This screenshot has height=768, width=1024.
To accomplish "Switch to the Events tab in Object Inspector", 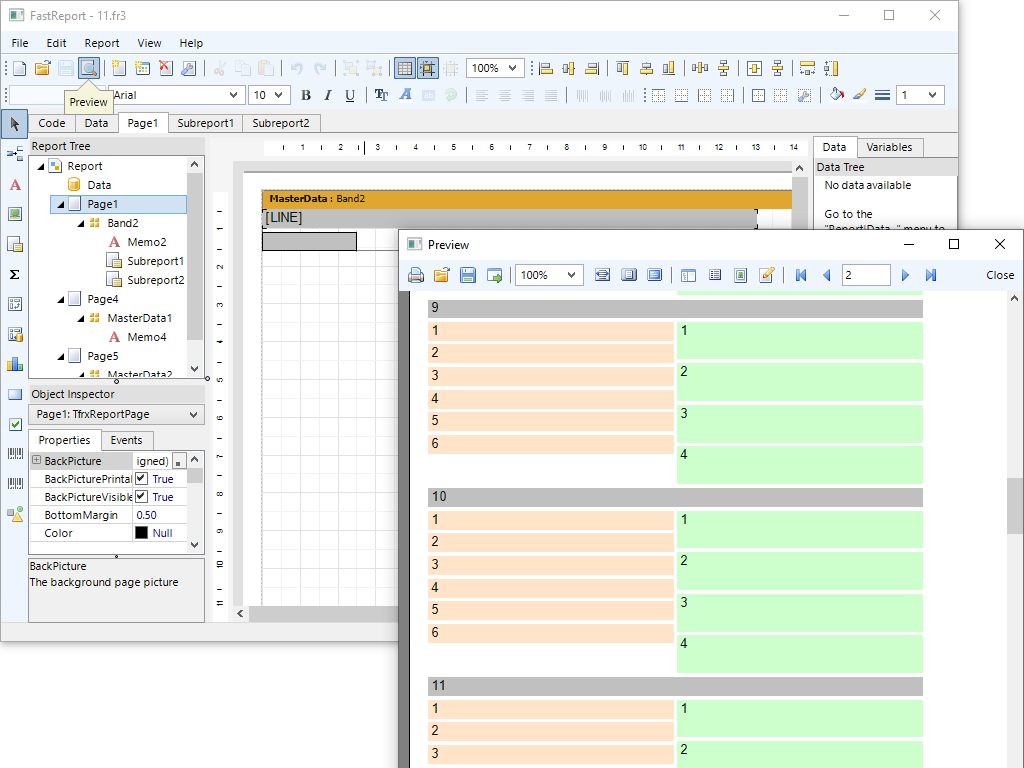I will click(x=126, y=440).
